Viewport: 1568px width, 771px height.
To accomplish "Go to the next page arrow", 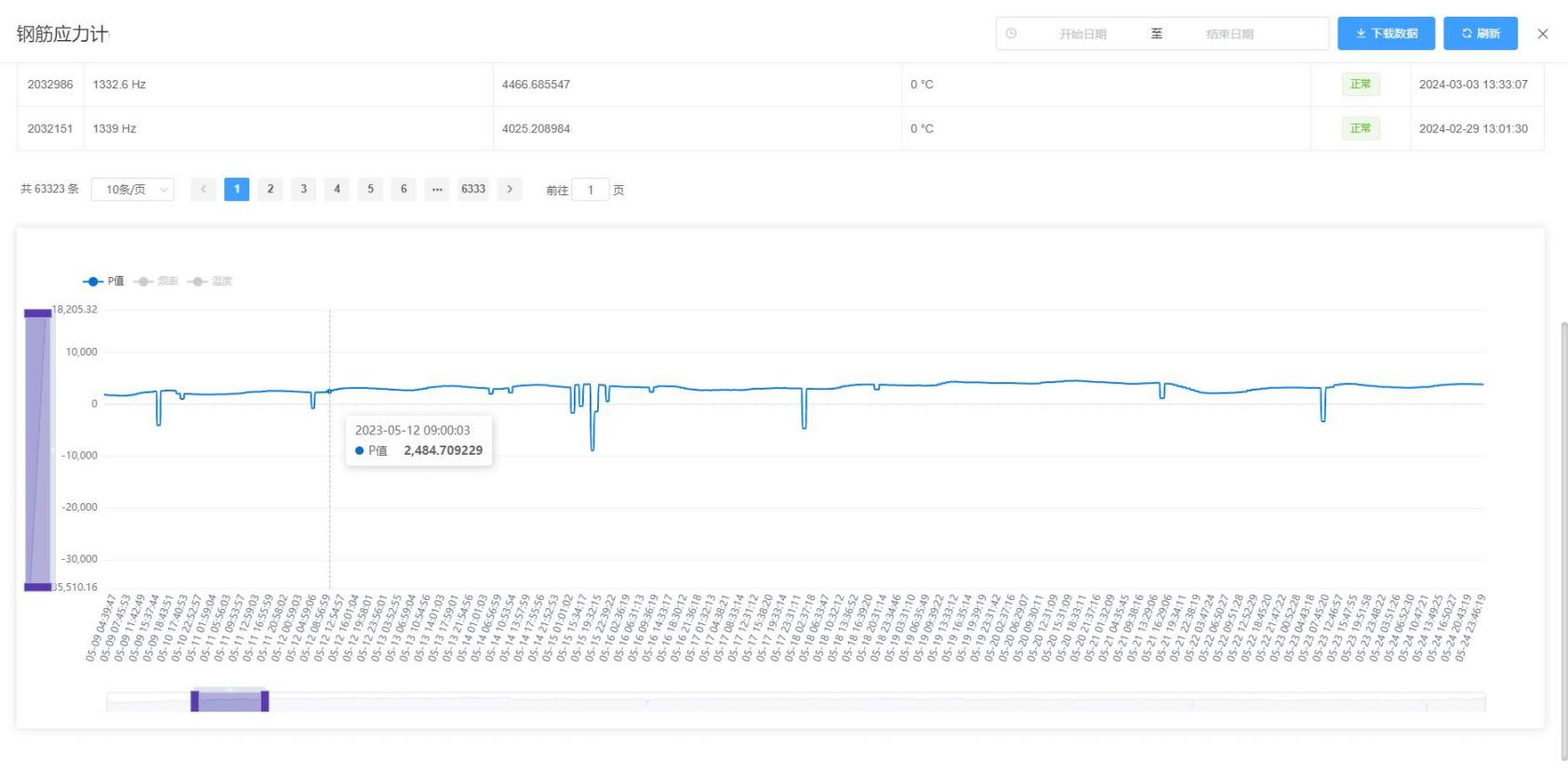I will tap(510, 189).
